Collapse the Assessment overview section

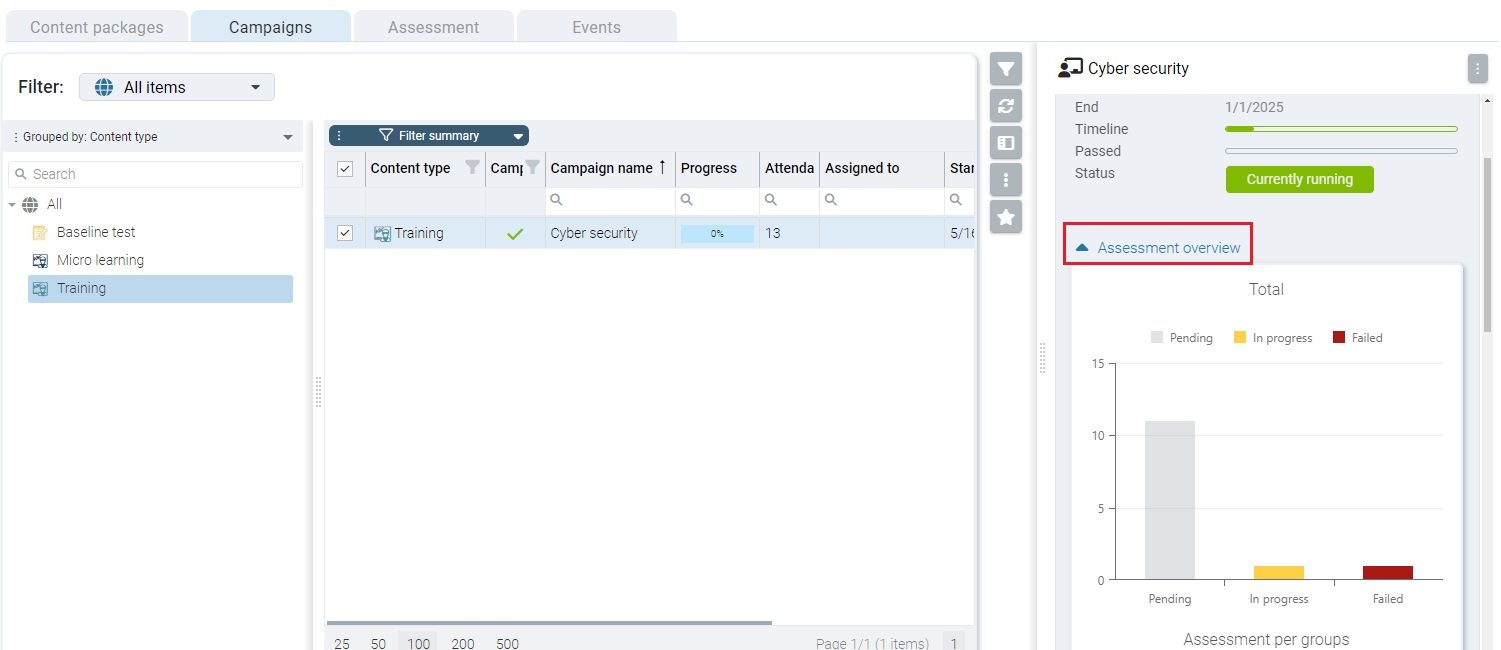coord(1157,248)
